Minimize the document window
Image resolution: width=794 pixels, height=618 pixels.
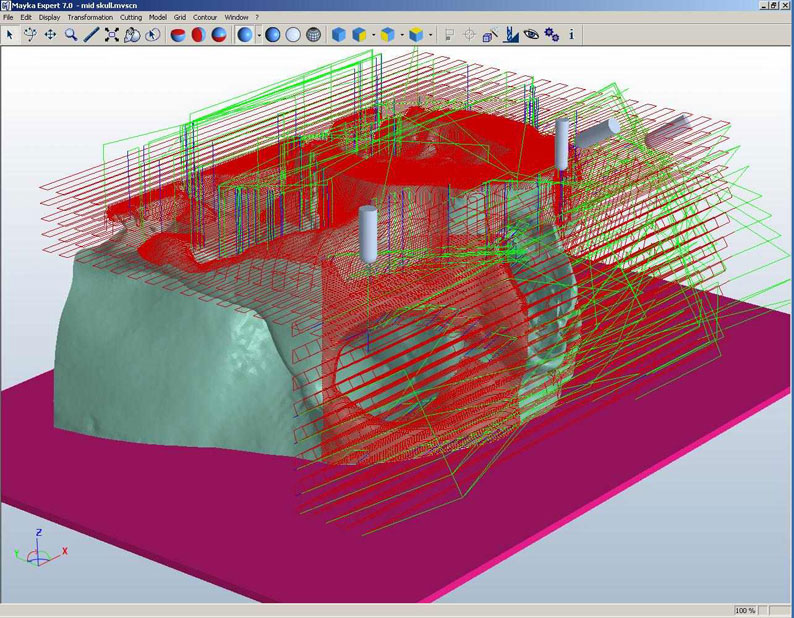764,5
